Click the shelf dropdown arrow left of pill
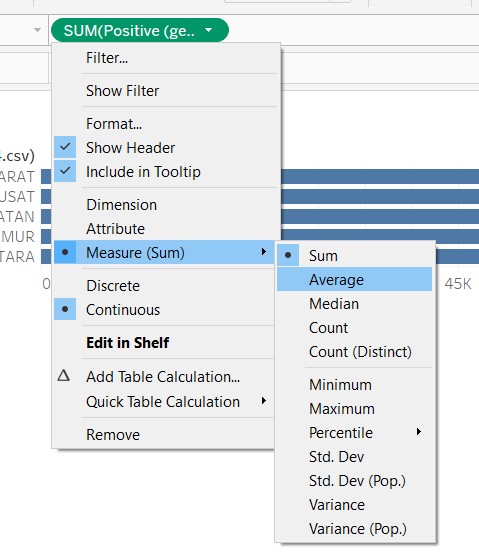The height and width of the screenshot is (560, 479). point(37,30)
